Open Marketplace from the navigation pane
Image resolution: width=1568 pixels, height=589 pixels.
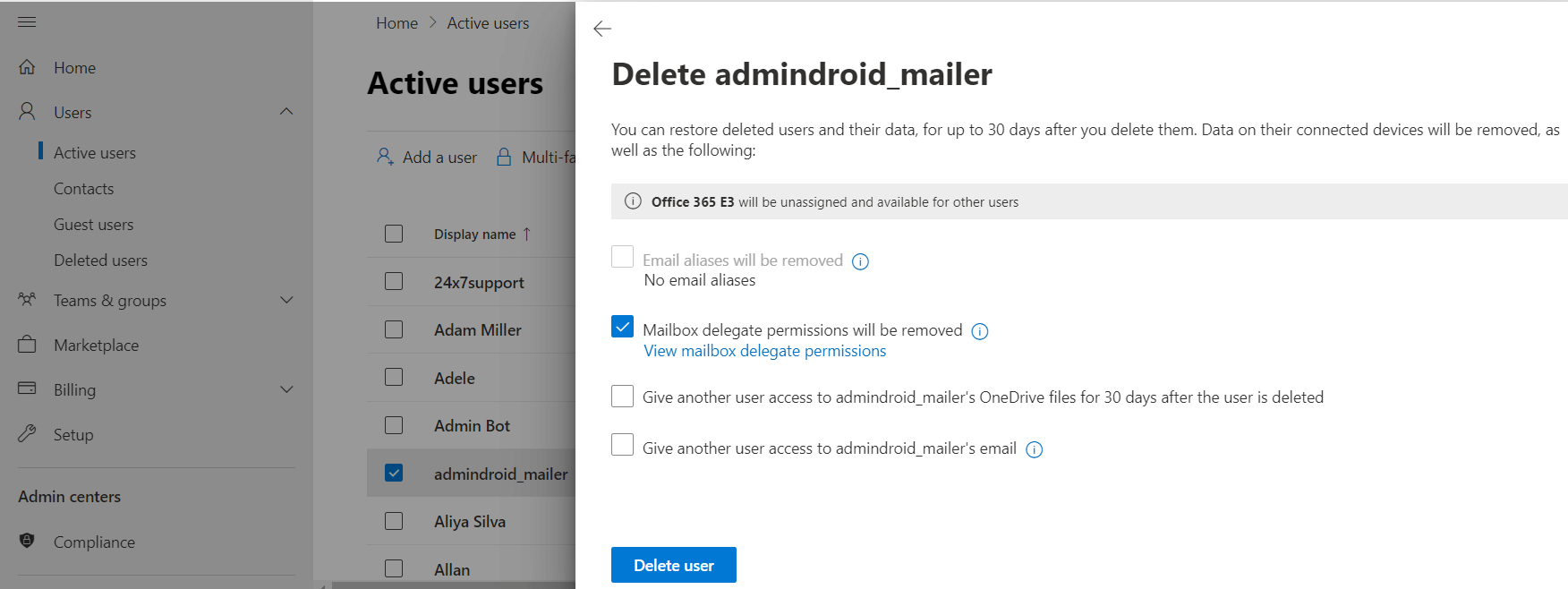27,345
